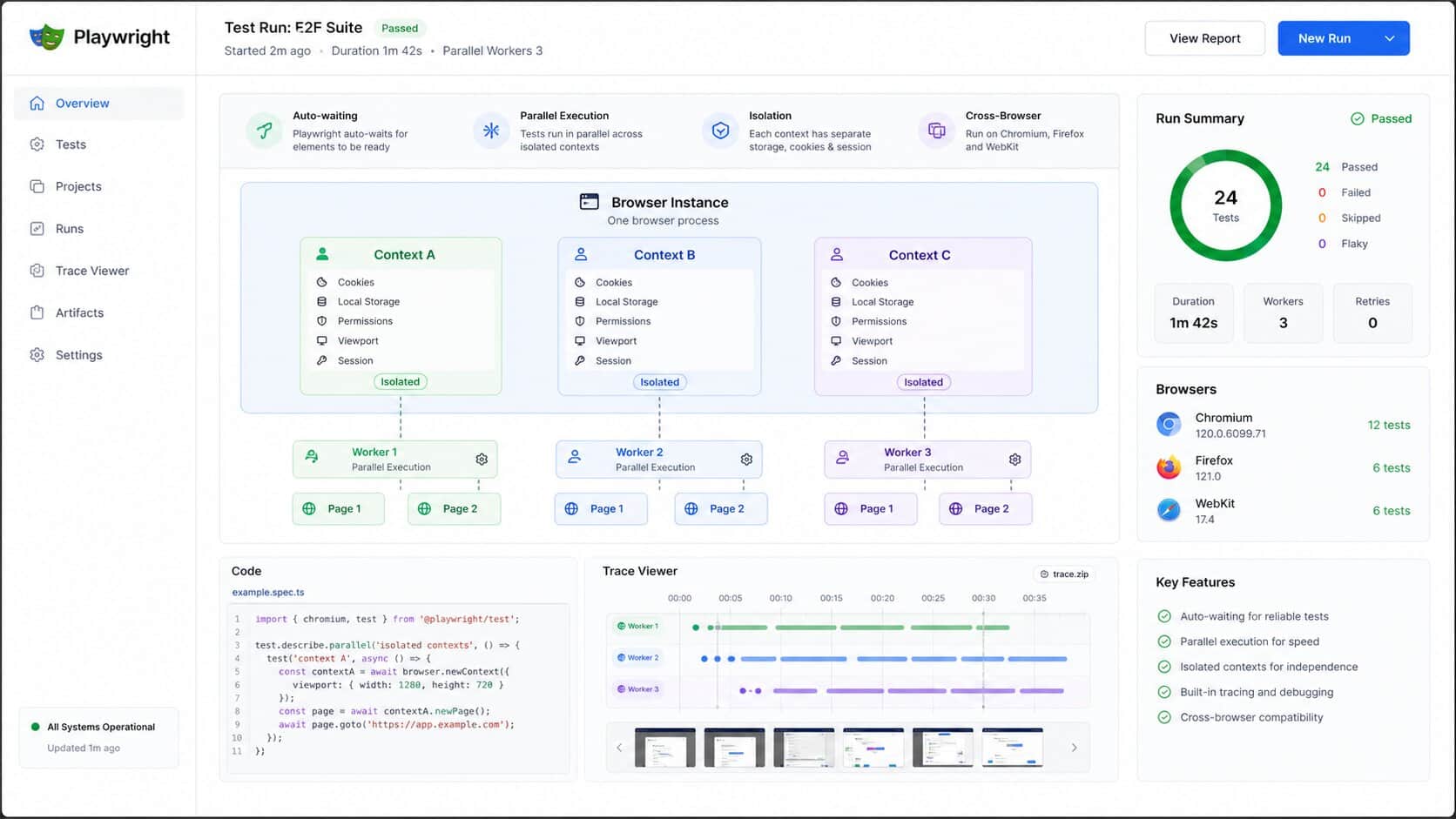
Task: Open the example.spec.ts file link
Action: [268, 593]
